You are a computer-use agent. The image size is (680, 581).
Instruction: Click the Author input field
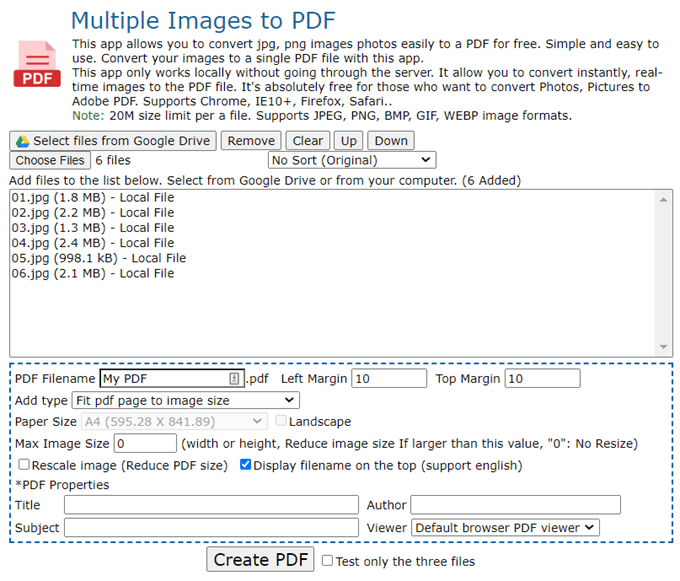(516, 505)
